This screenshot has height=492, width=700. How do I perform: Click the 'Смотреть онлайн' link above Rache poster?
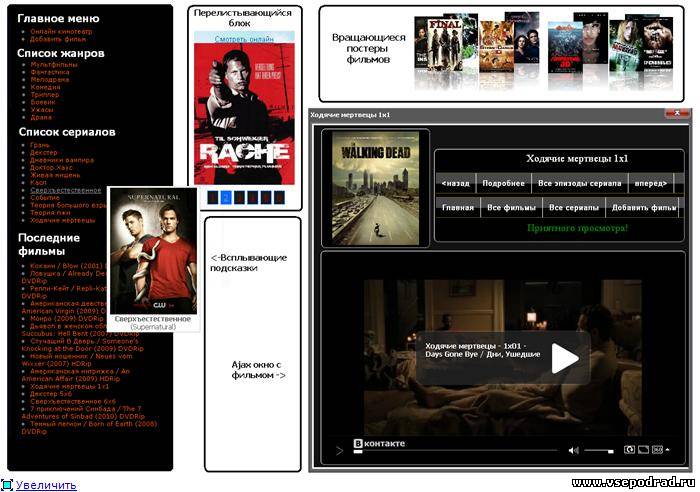point(244,39)
